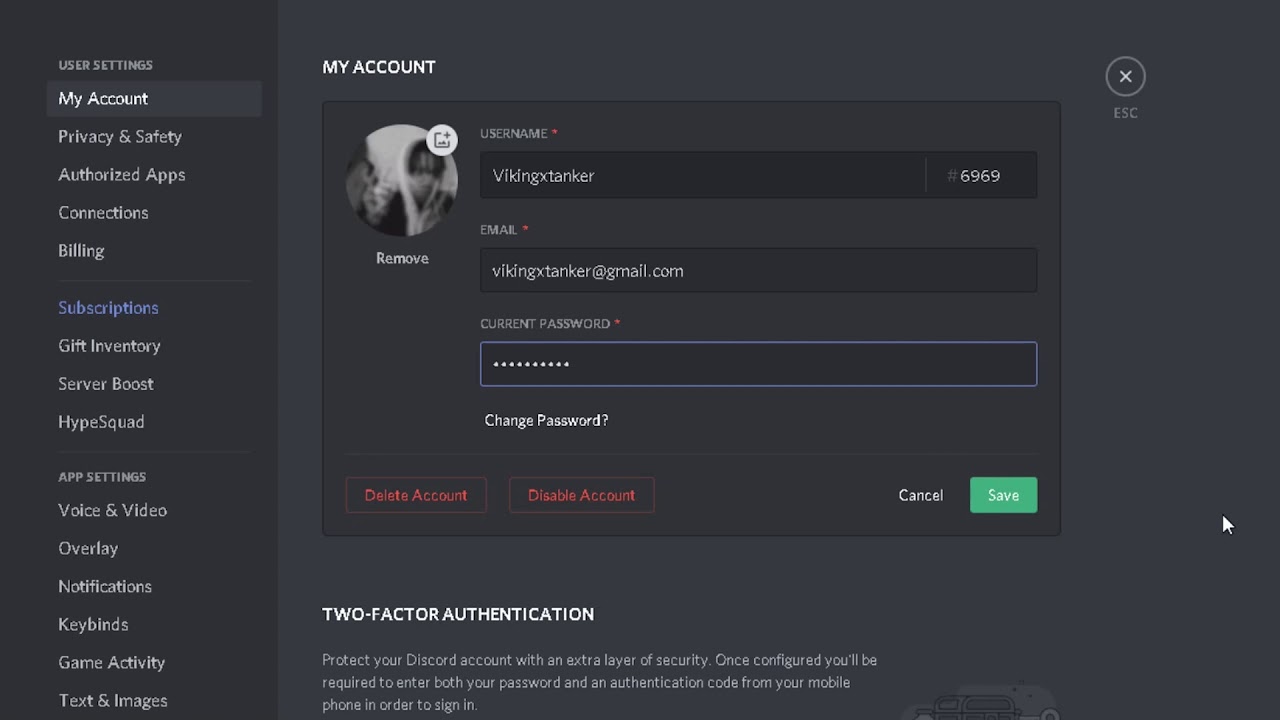
Task: Cancel the account edits
Action: pos(920,495)
